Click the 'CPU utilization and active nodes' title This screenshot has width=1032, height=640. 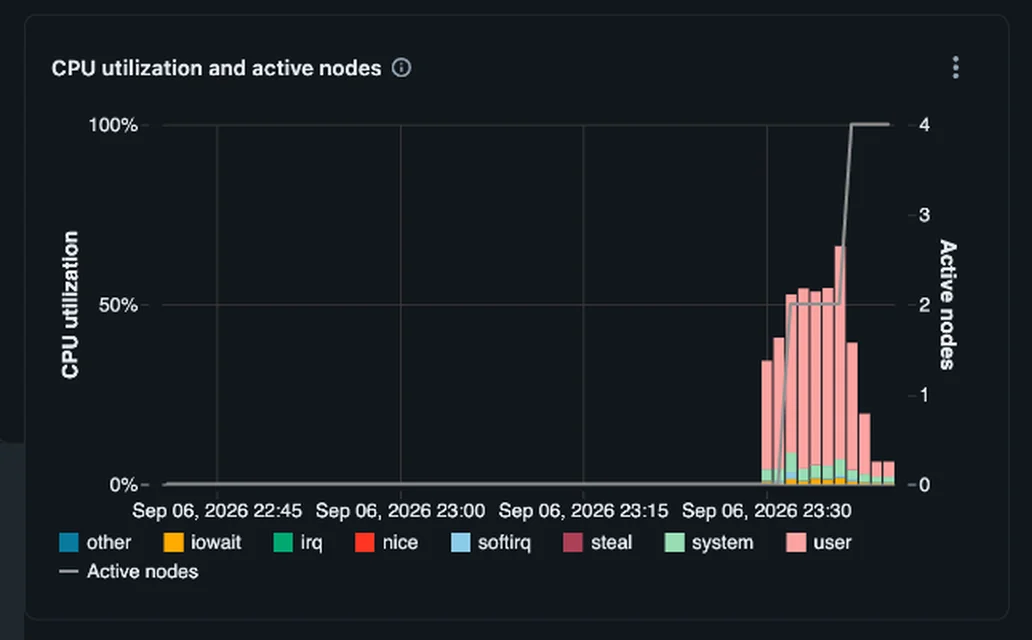tap(217, 68)
